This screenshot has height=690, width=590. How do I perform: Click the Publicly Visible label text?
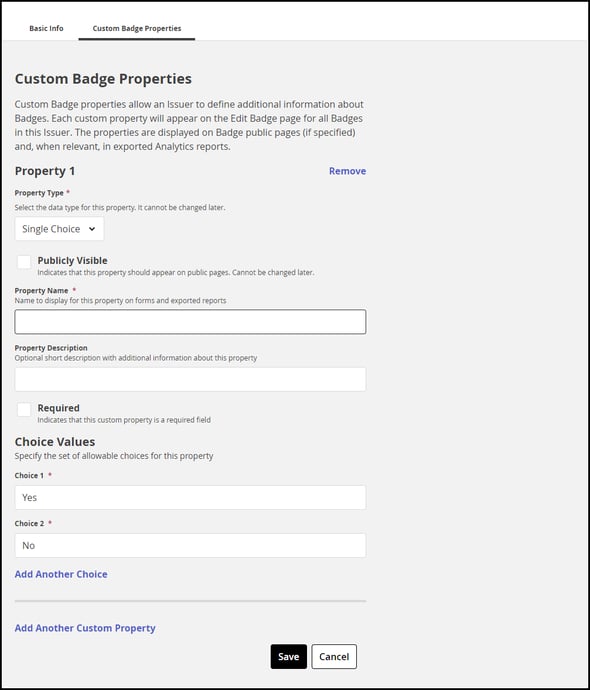[73, 261]
